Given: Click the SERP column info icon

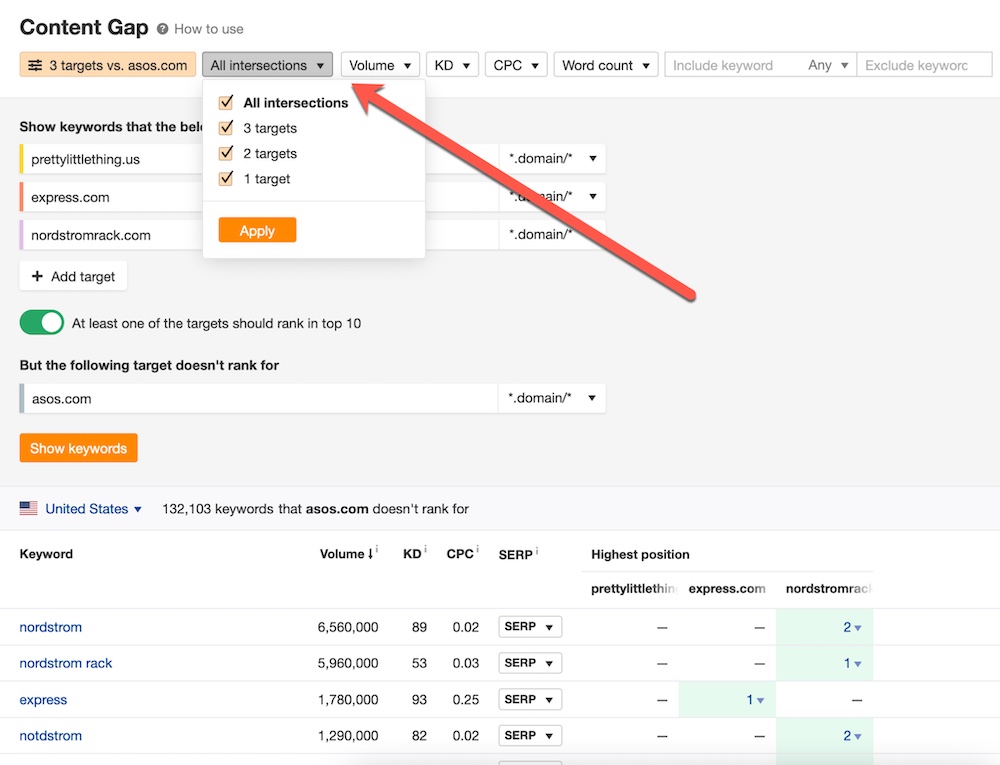Looking at the screenshot, I should [x=537, y=551].
